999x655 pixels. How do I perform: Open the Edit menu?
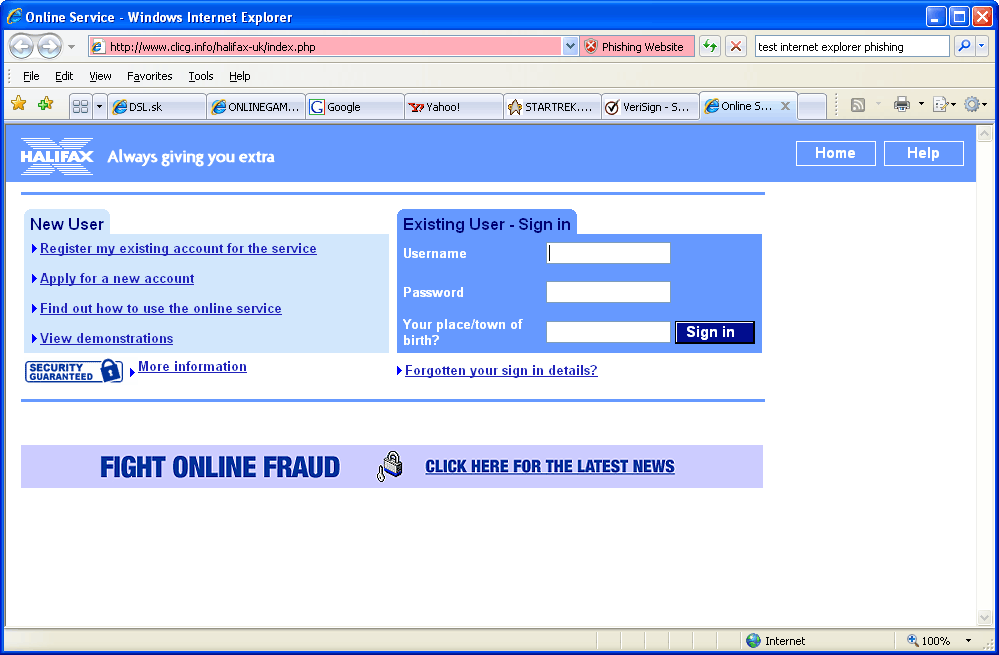[x=64, y=76]
